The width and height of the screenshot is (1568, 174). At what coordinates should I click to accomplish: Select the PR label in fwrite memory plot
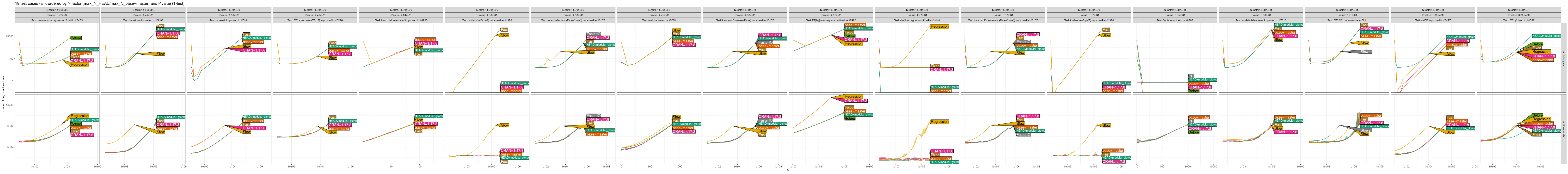click(1191, 76)
